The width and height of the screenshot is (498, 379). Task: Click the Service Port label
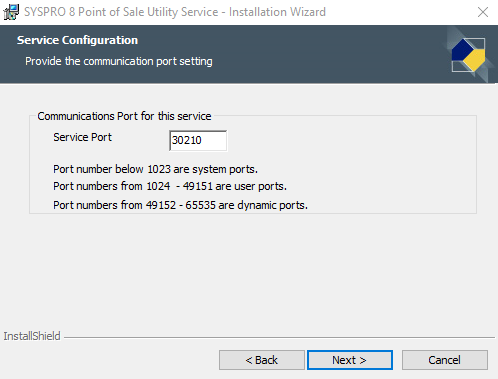click(x=82, y=137)
